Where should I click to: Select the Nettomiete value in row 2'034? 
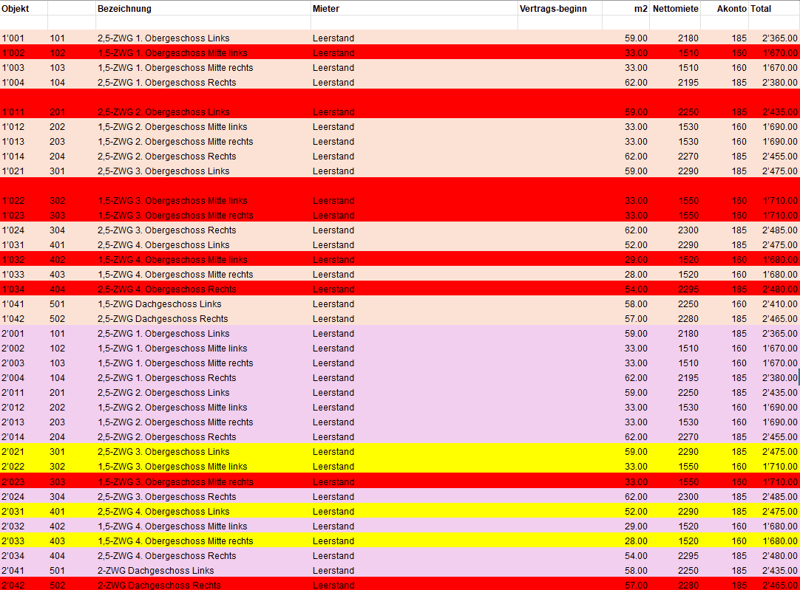point(688,556)
